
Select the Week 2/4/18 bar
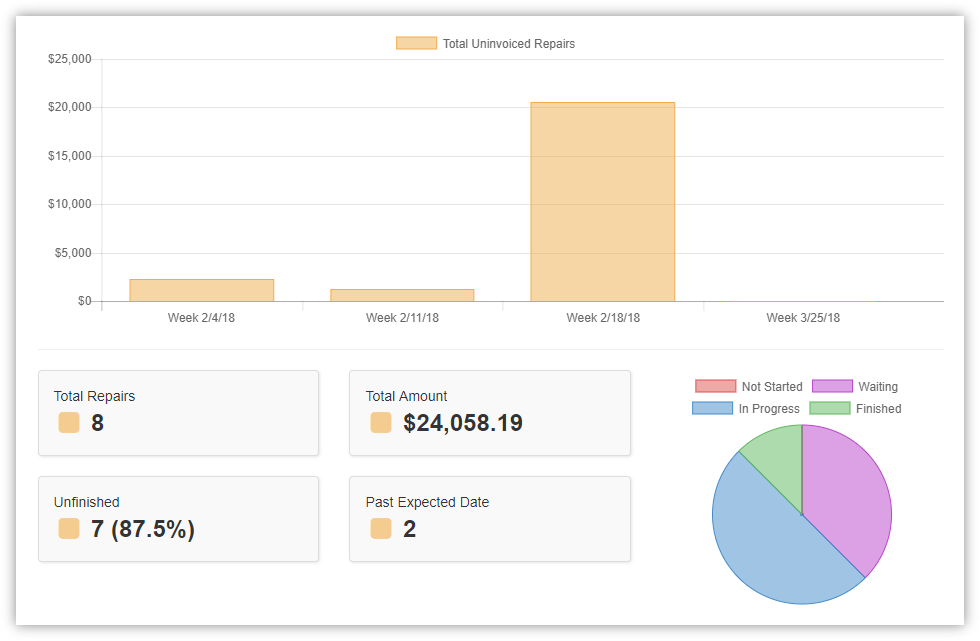[x=202, y=290]
